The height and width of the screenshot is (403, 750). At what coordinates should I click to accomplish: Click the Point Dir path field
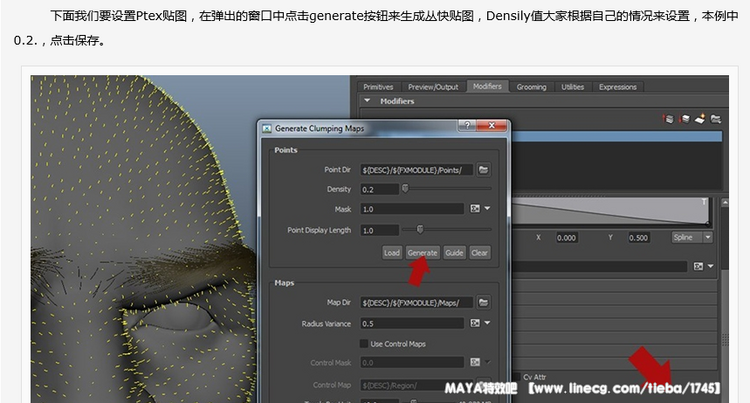coord(417,170)
